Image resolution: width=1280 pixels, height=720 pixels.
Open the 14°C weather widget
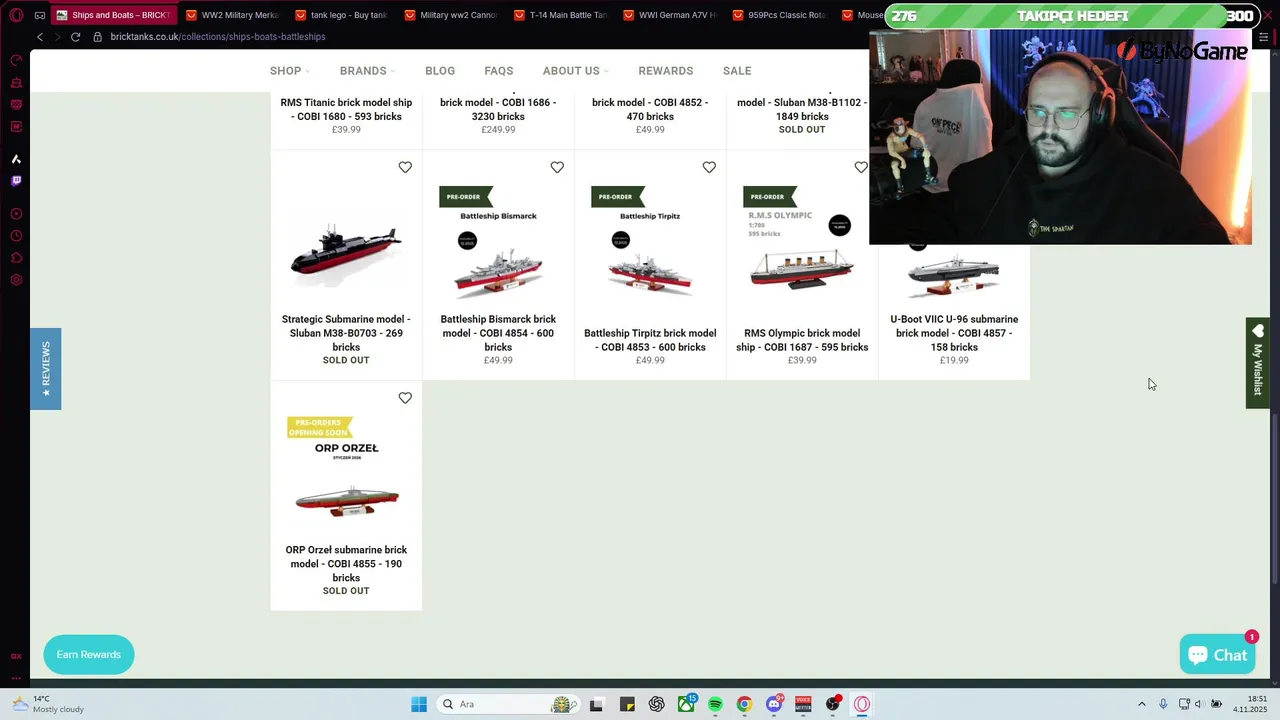click(48, 704)
